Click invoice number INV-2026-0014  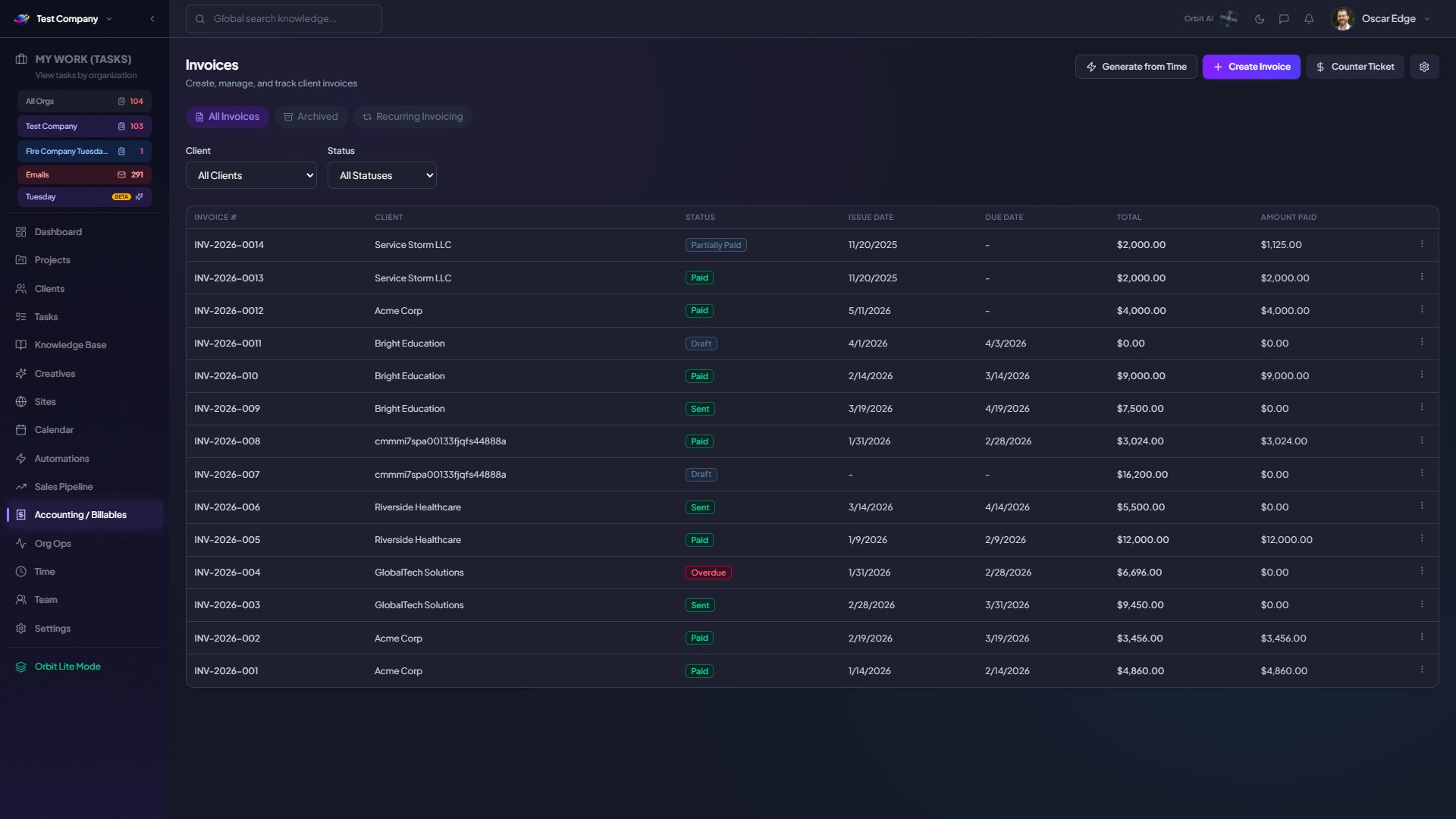pos(229,245)
